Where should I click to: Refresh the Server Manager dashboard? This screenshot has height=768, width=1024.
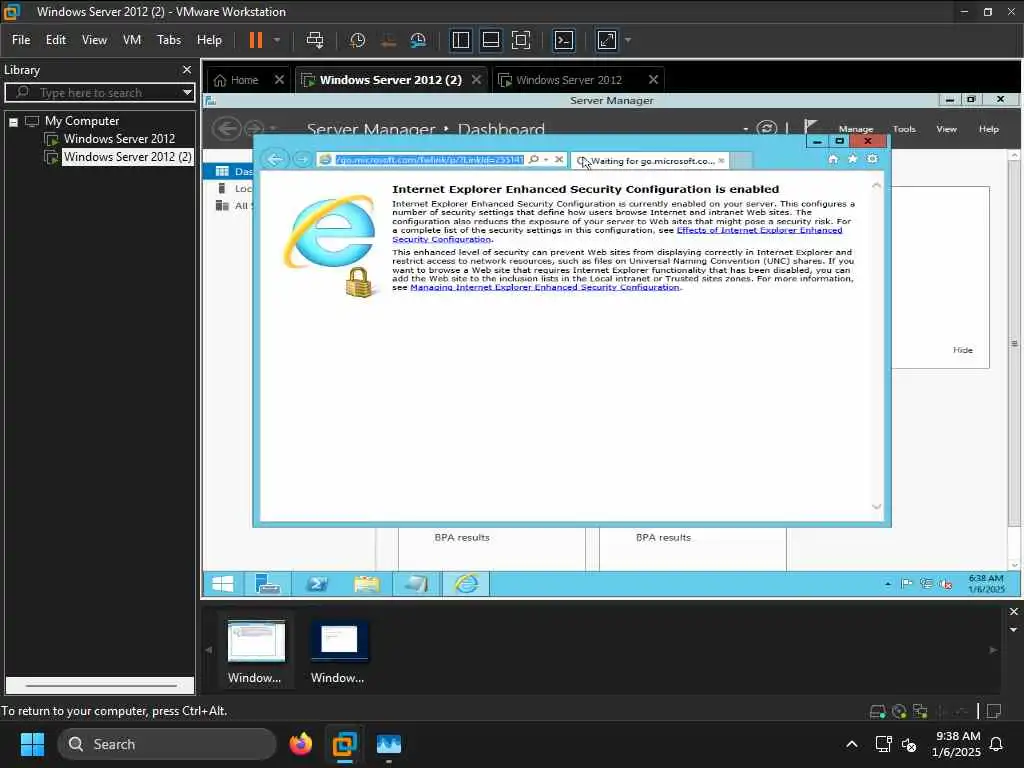click(767, 129)
